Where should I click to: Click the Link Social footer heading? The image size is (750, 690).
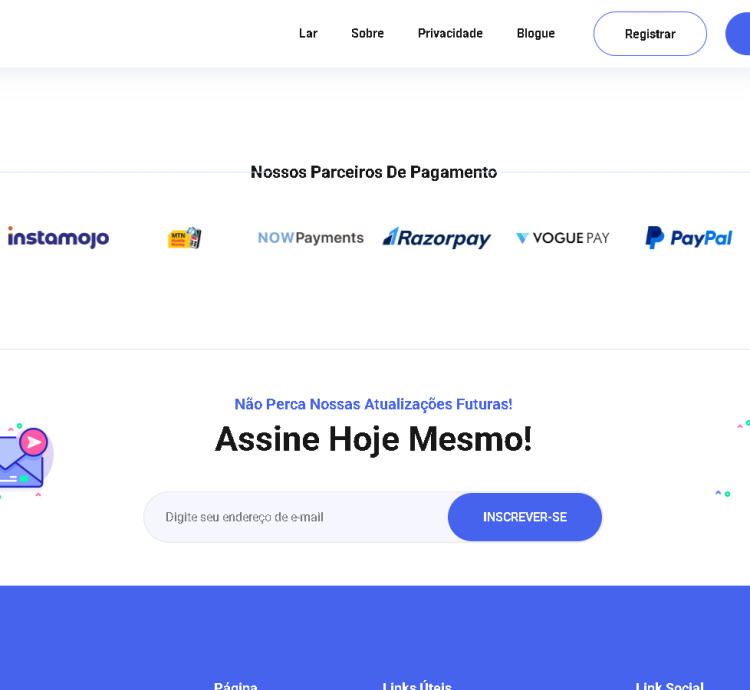[x=670, y=686]
